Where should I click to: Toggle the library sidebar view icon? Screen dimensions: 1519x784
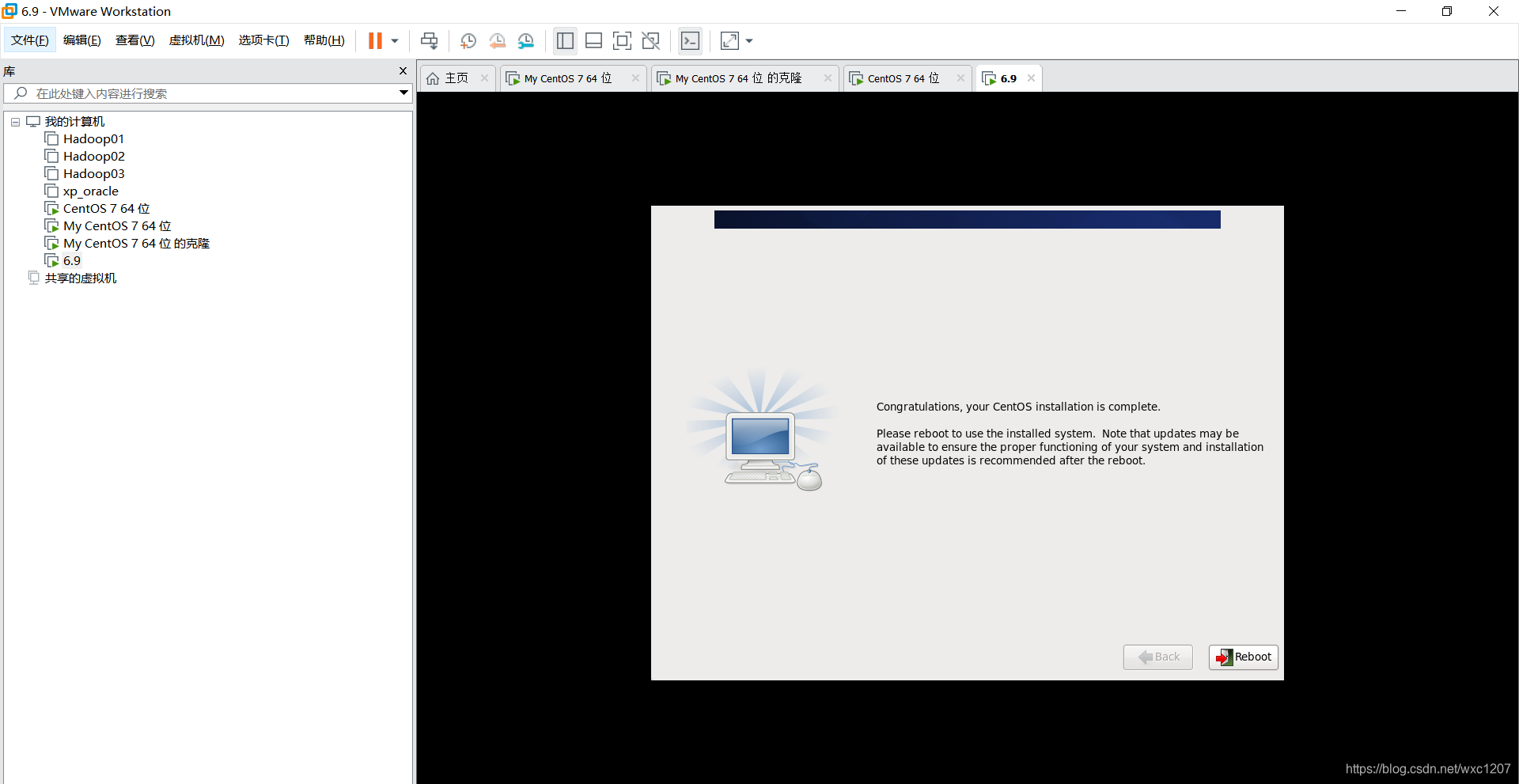pos(565,40)
